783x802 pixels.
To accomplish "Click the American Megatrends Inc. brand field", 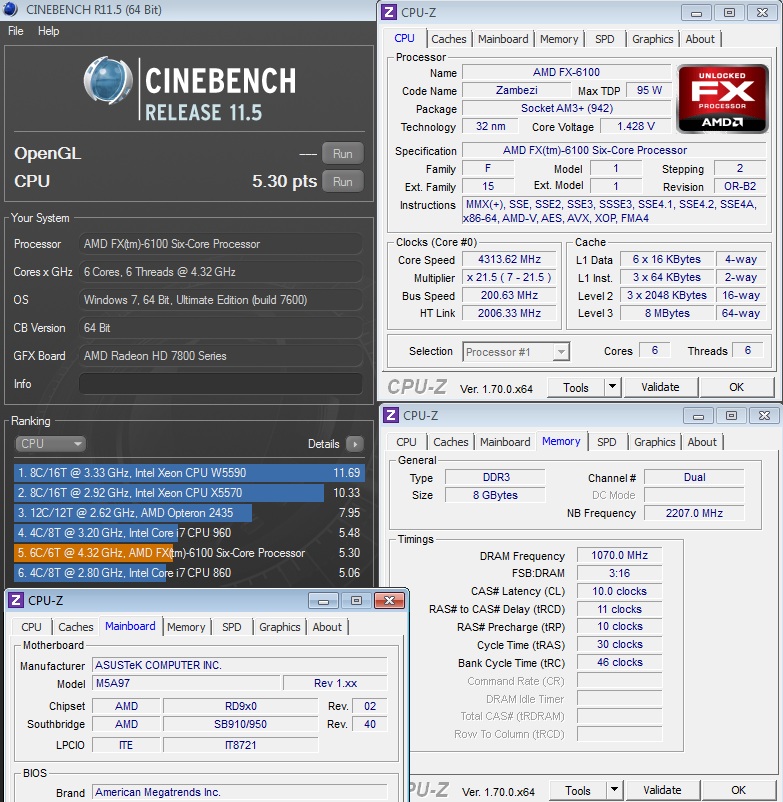I will [x=239, y=792].
